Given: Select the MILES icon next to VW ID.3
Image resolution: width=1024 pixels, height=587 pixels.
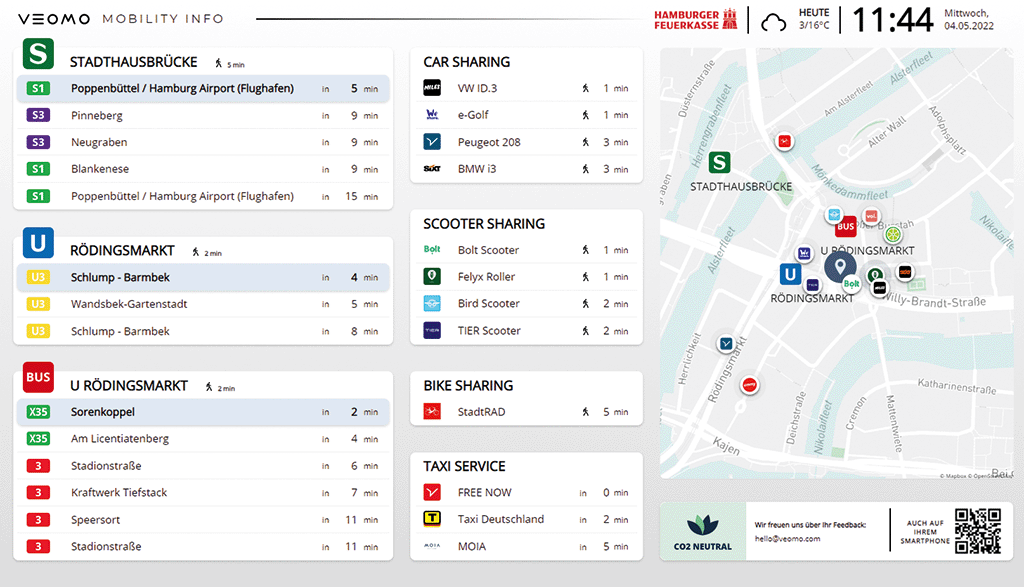Looking at the screenshot, I should (x=432, y=87).
